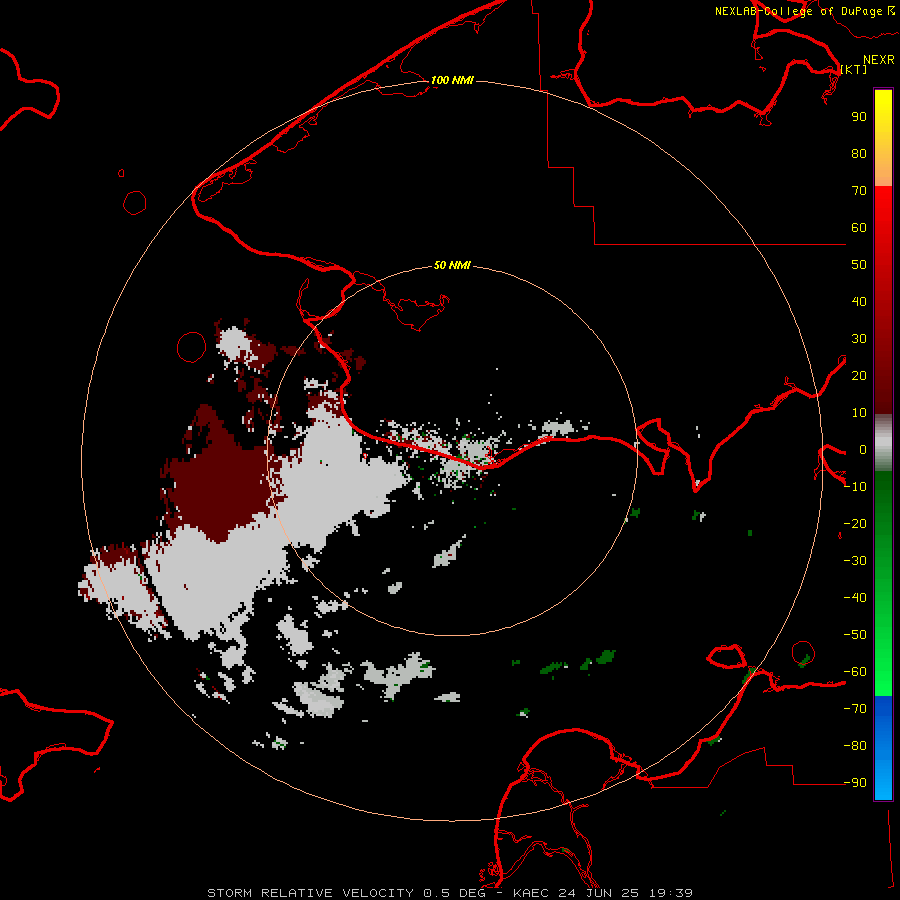Select the -80 value on velocity scale

click(855, 746)
